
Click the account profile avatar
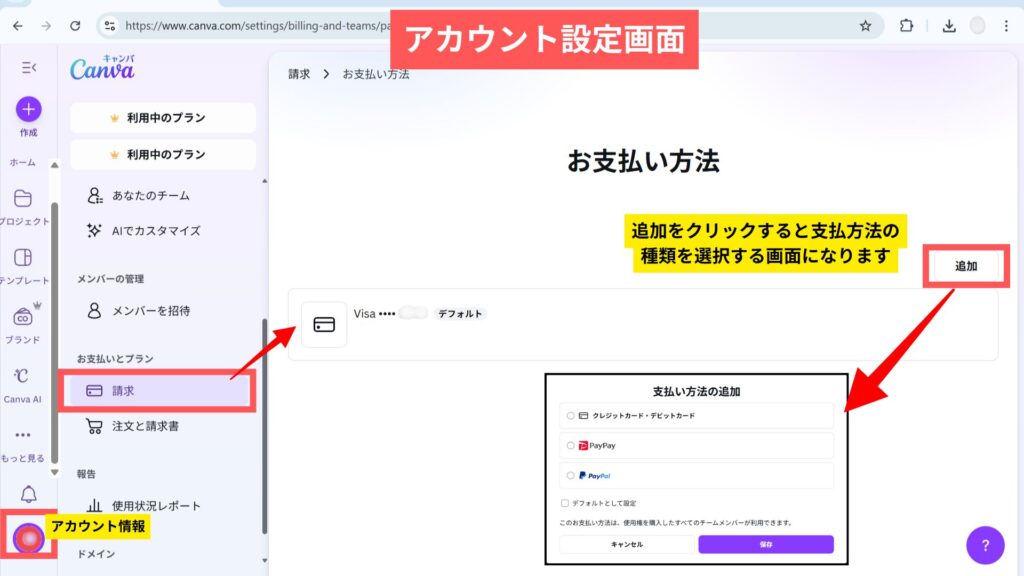click(x=28, y=538)
